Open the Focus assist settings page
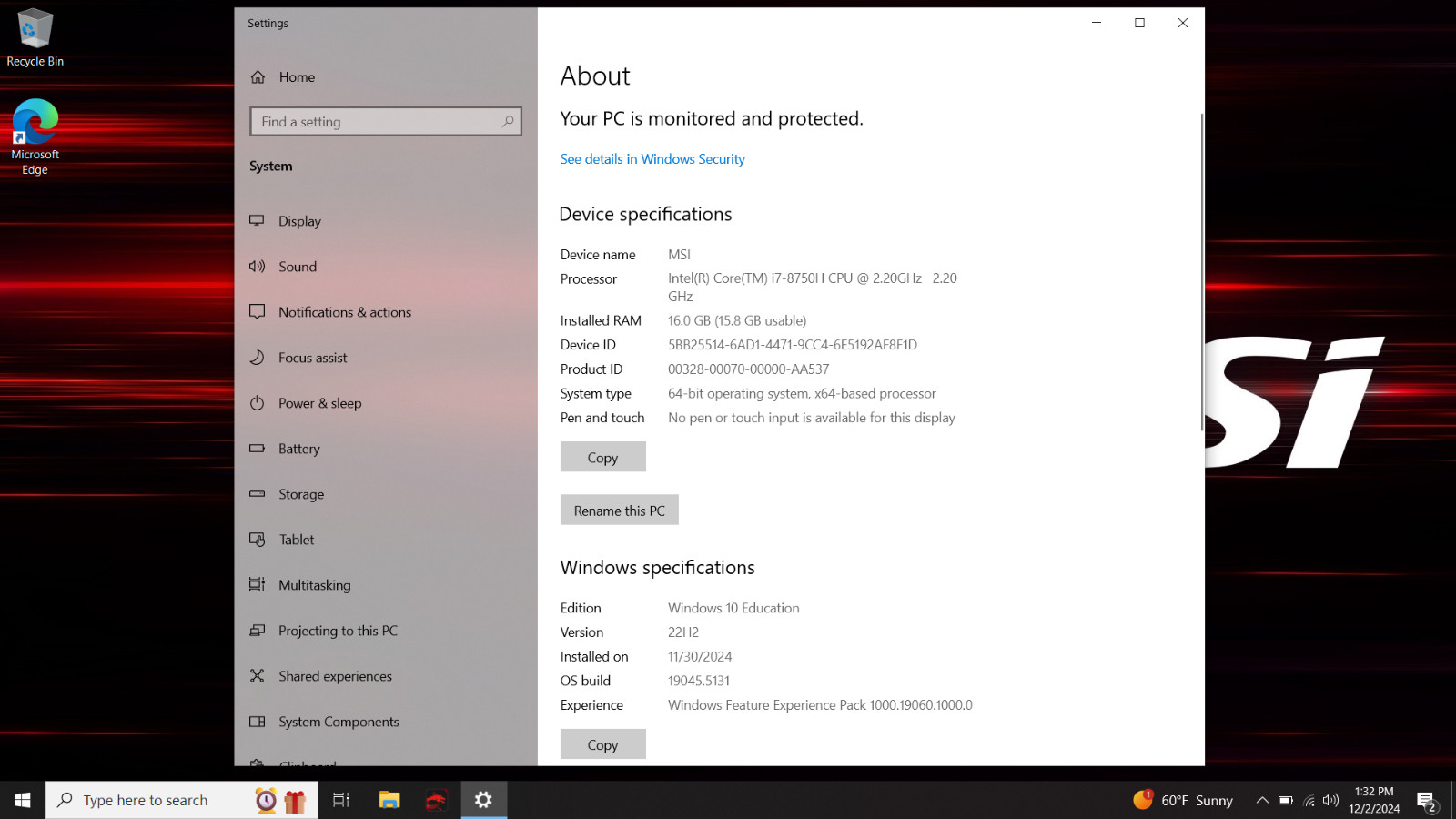Image resolution: width=1456 pixels, height=819 pixels. (313, 358)
